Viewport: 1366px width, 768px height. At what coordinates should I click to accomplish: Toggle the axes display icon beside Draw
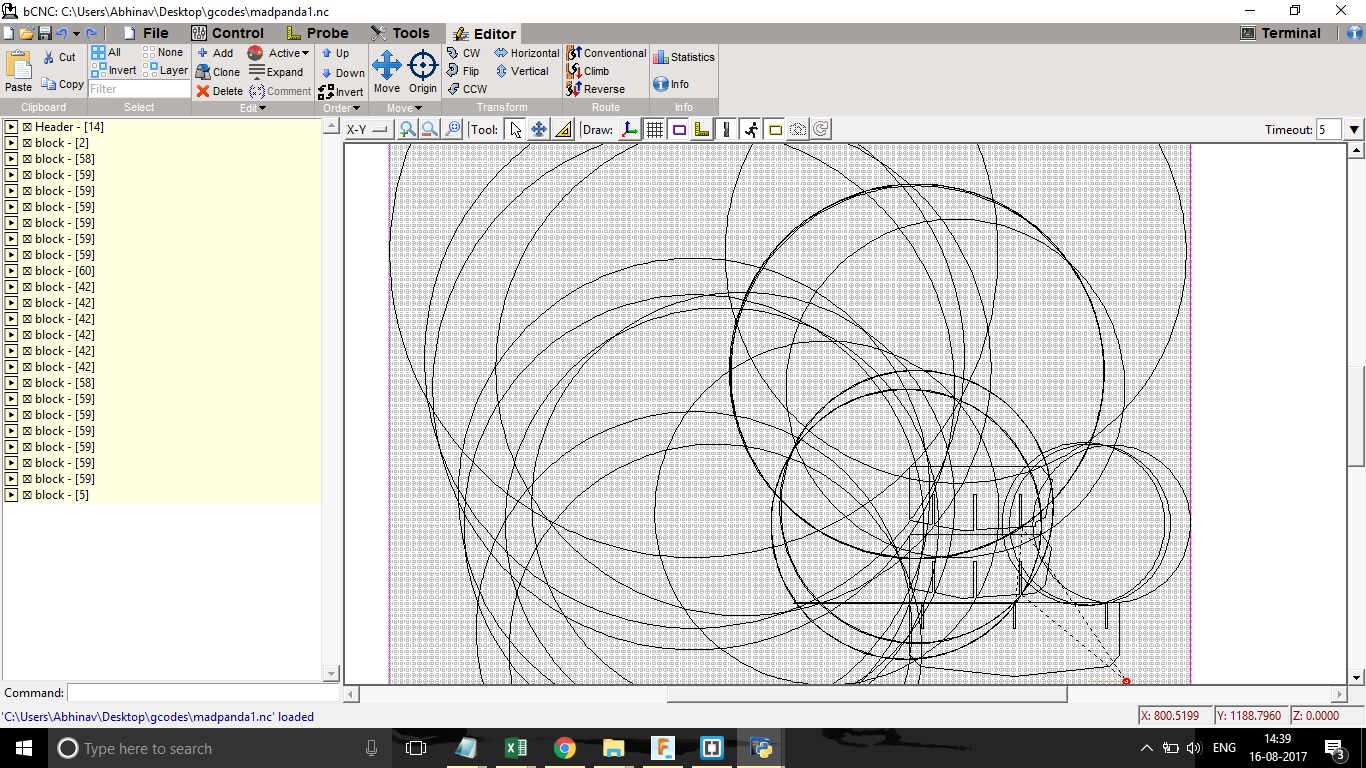(628, 129)
